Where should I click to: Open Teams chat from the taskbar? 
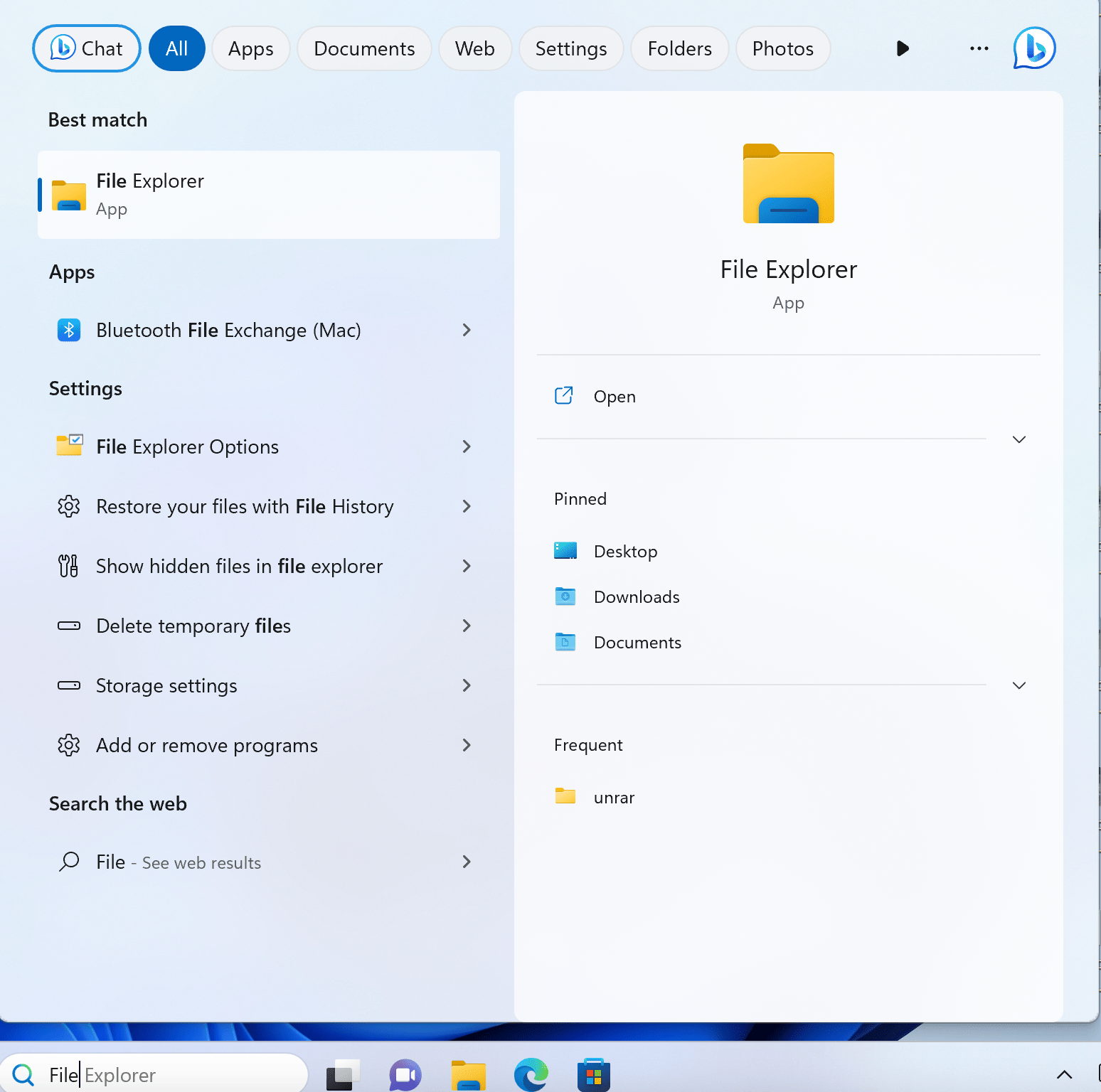pos(405,1074)
